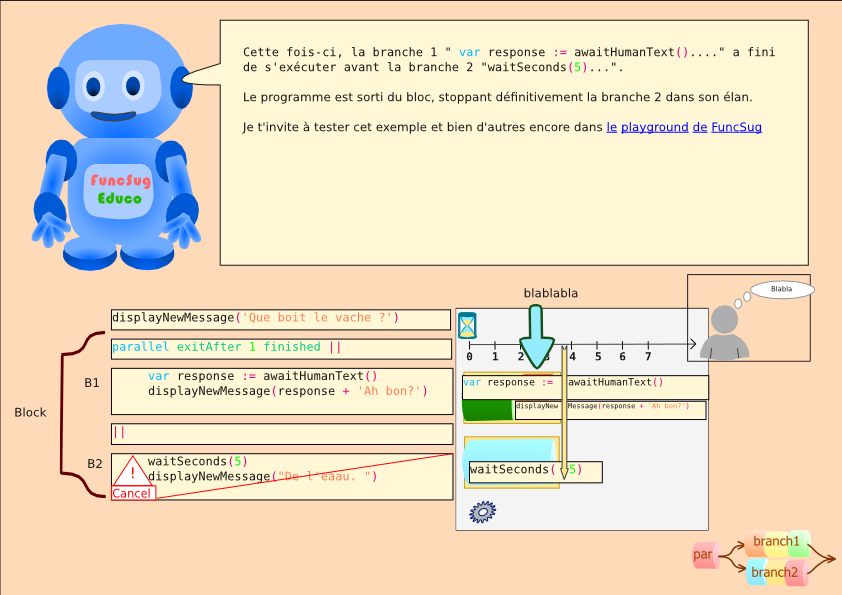Click the 4 mark on the timeline ruler

(572, 356)
